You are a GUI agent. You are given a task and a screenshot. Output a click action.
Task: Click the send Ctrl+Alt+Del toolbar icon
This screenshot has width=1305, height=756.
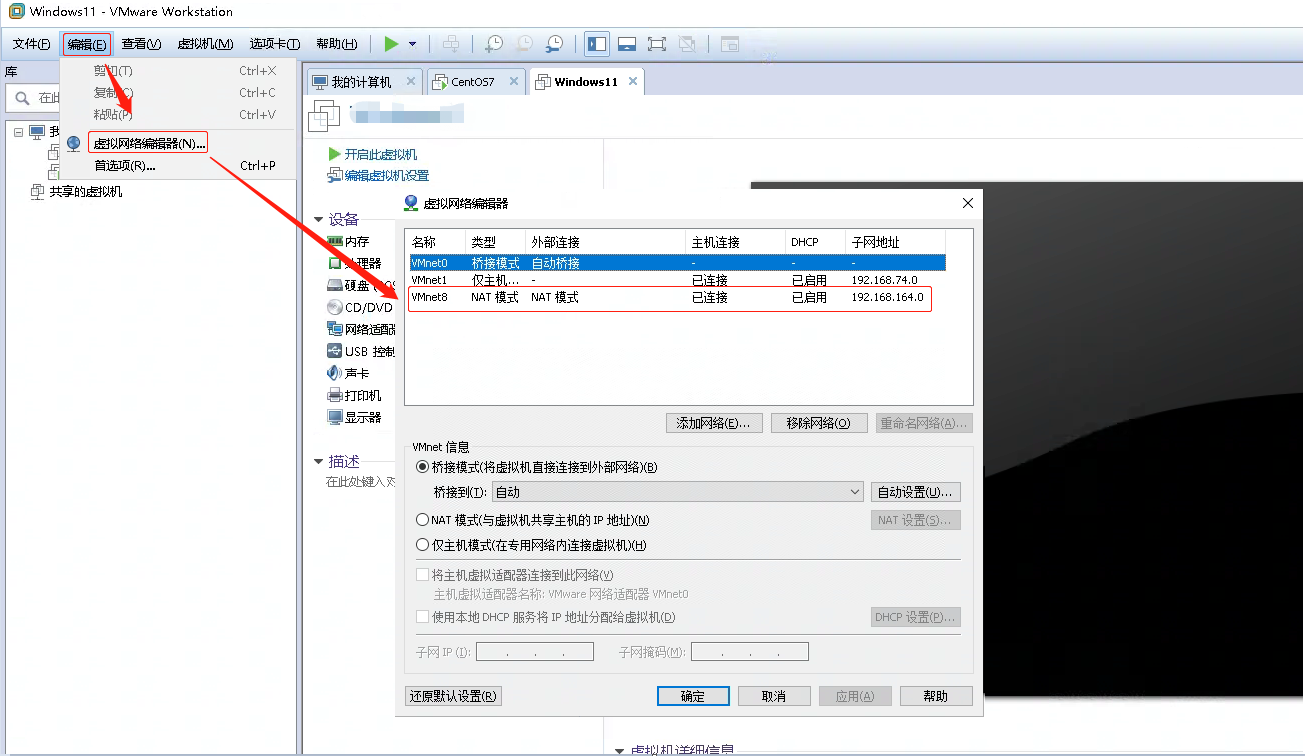pos(451,44)
